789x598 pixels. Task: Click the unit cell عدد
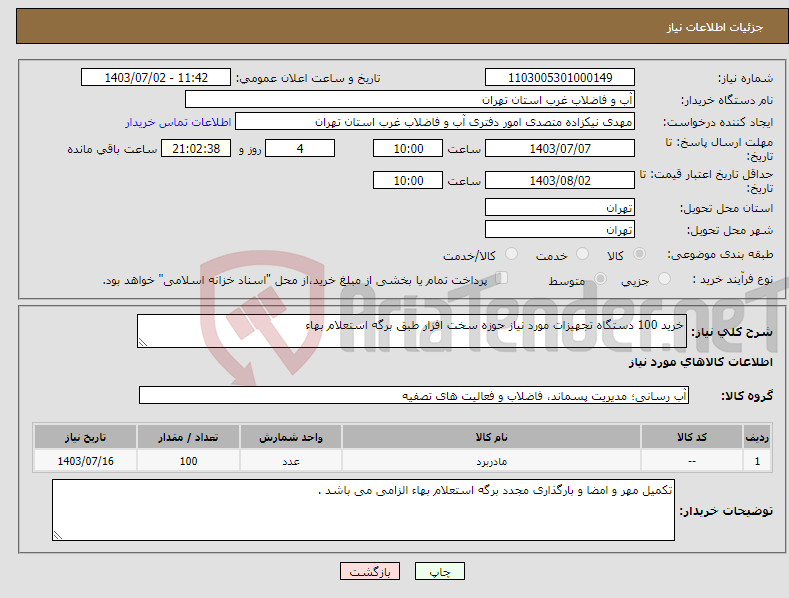pyautogui.click(x=291, y=461)
